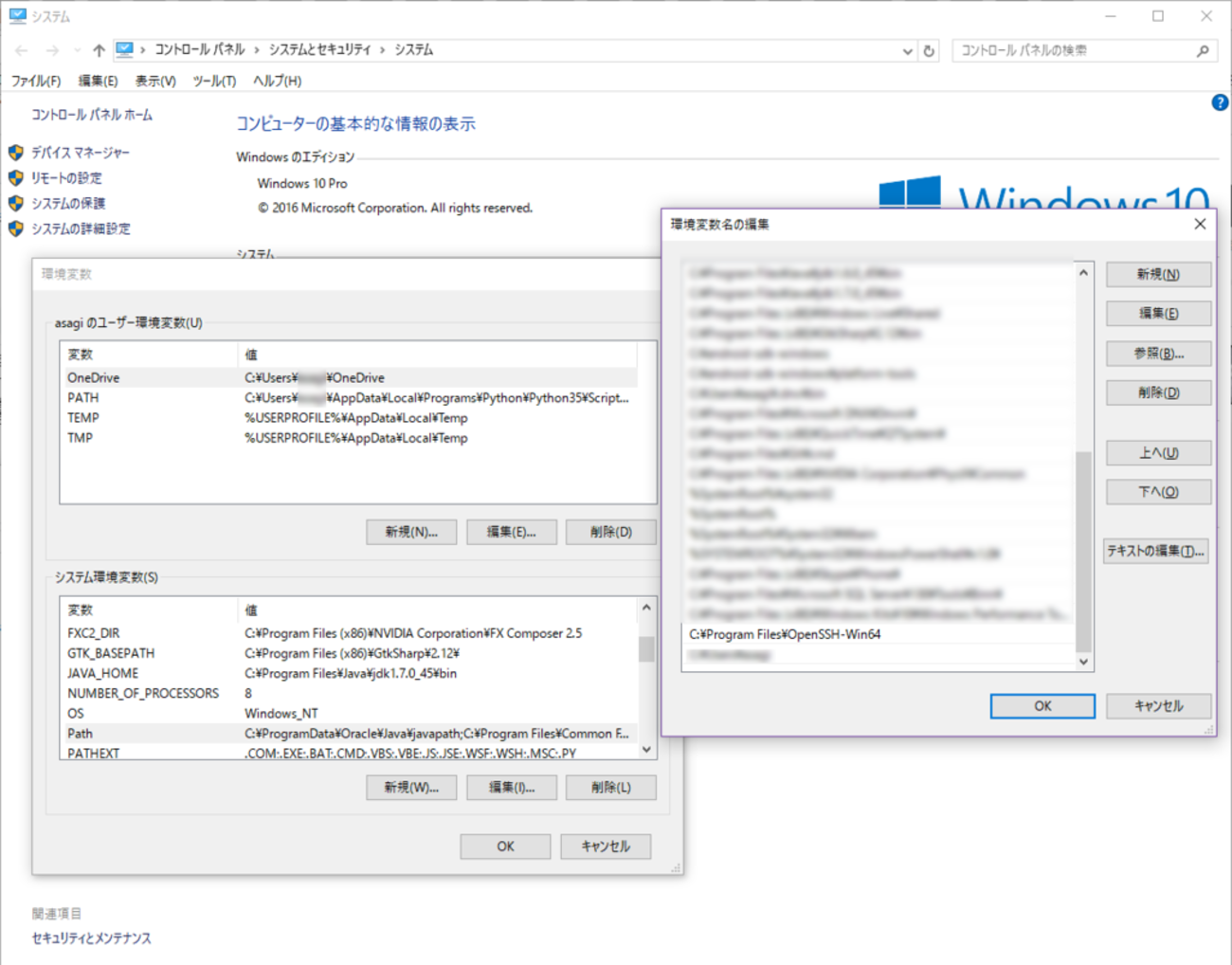Image resolution: width=1232 pixels, height=965 pixels.
Task: Click the path list scrollbar up arrow
Action: [1083, 273]
